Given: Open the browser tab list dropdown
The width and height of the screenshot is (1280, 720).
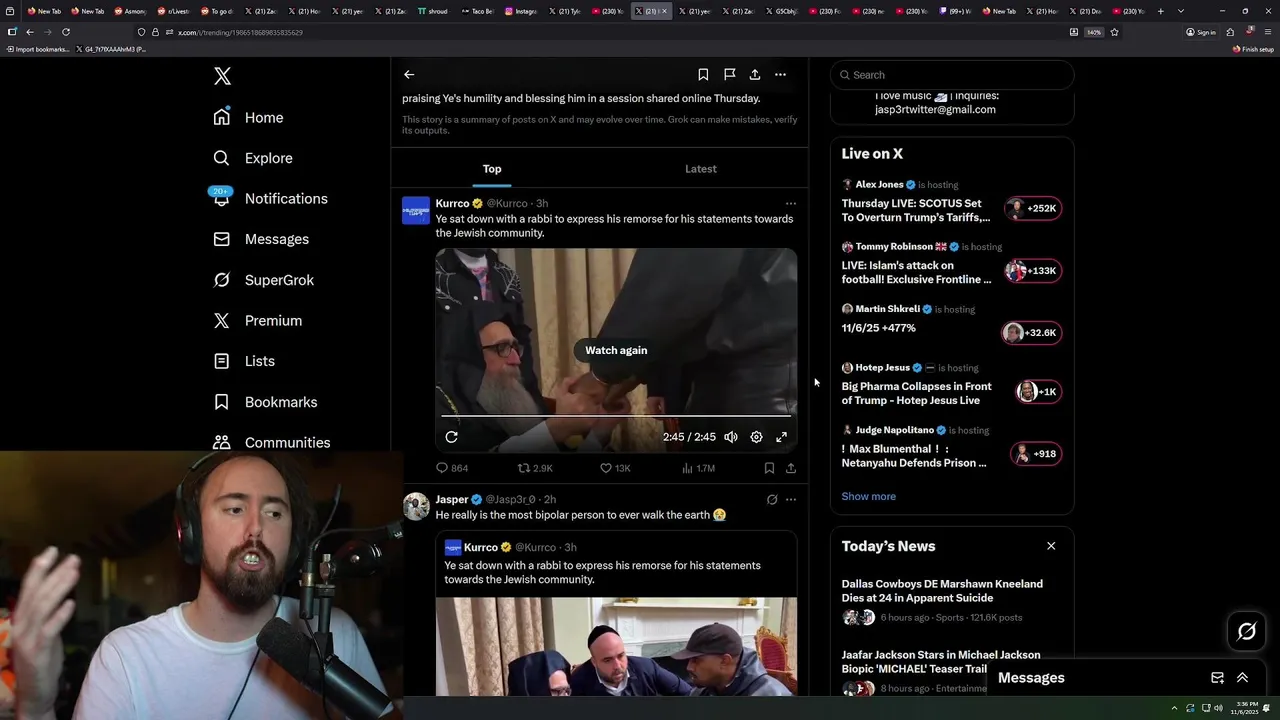Looking at the screenshot, I should (1181, 11).
